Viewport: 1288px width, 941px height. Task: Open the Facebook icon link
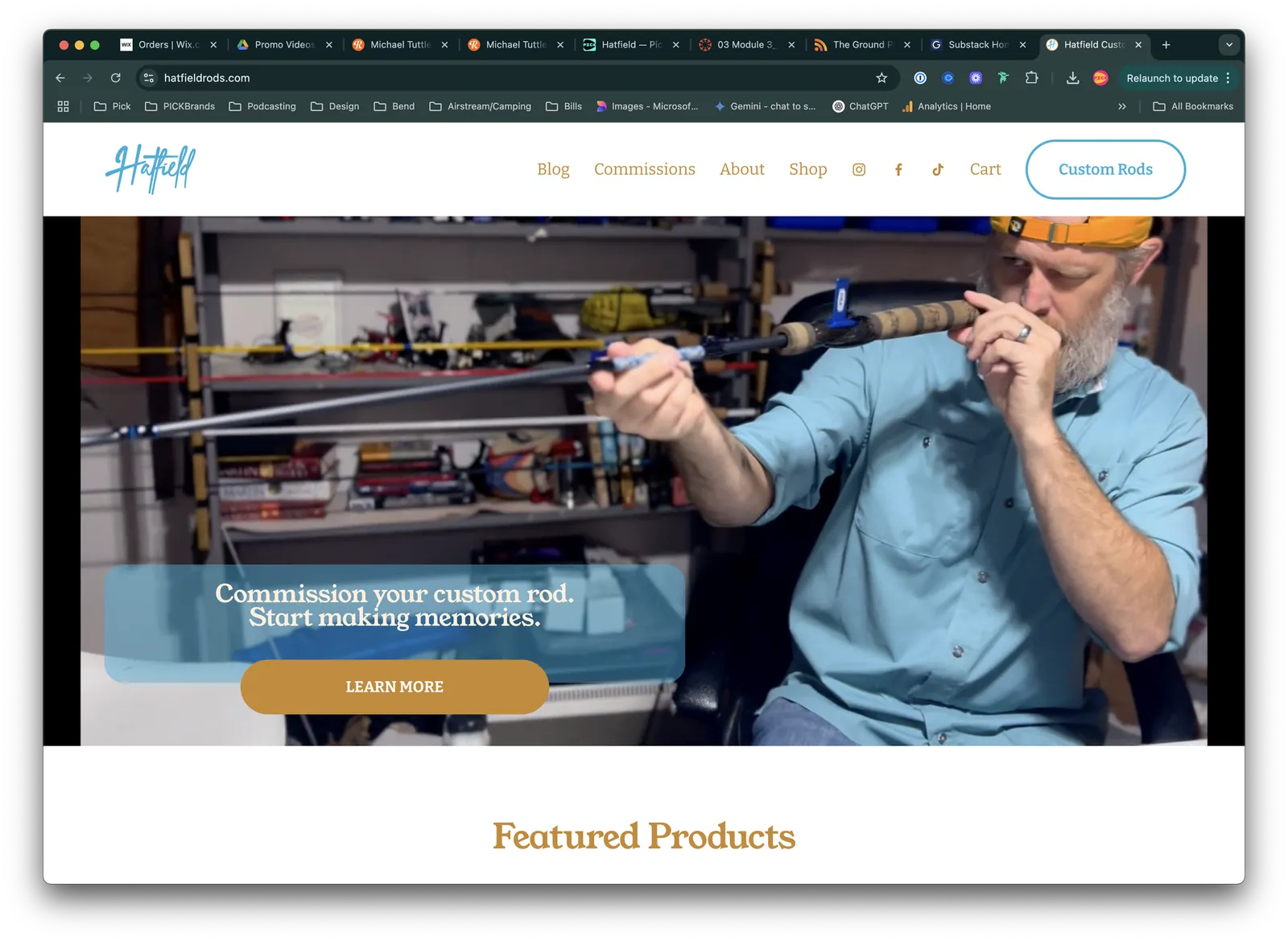click(x=898, y=170)
